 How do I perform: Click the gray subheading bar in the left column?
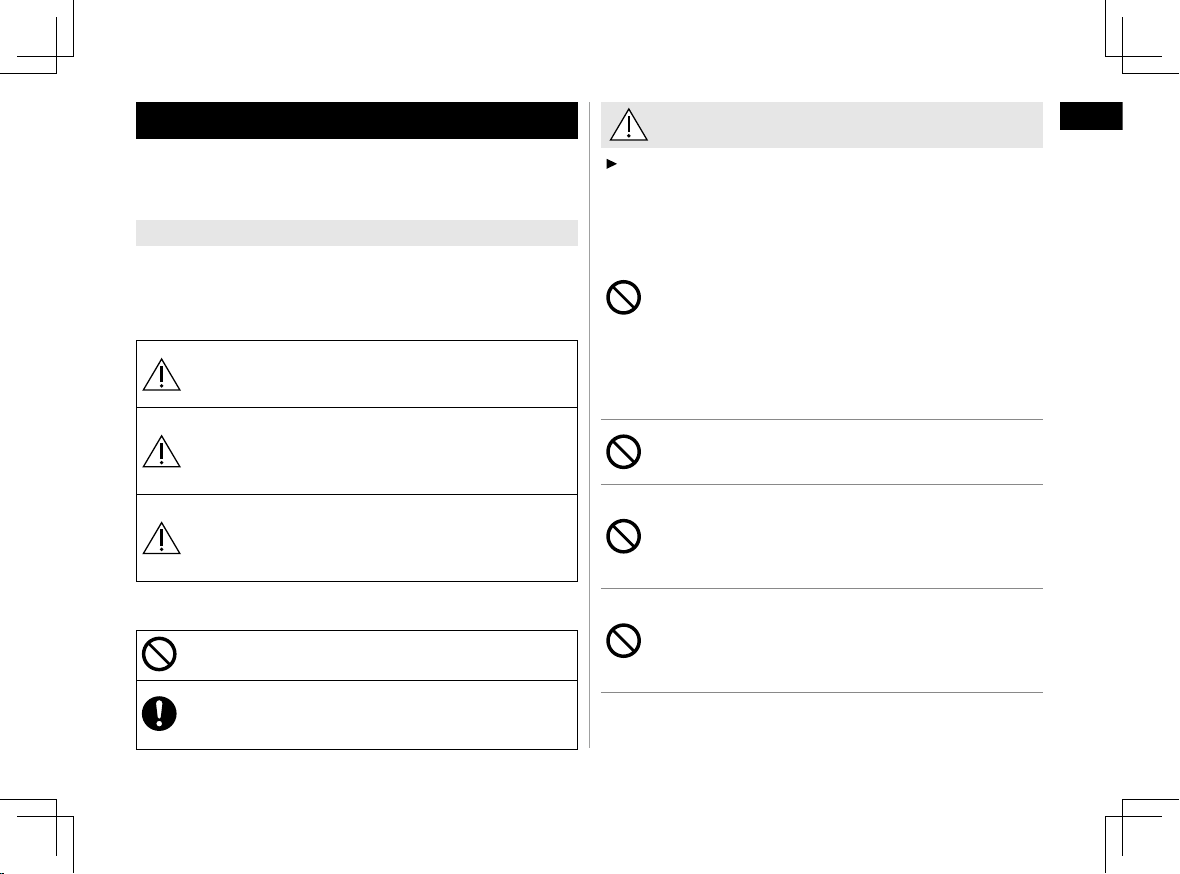coord(357,232)
